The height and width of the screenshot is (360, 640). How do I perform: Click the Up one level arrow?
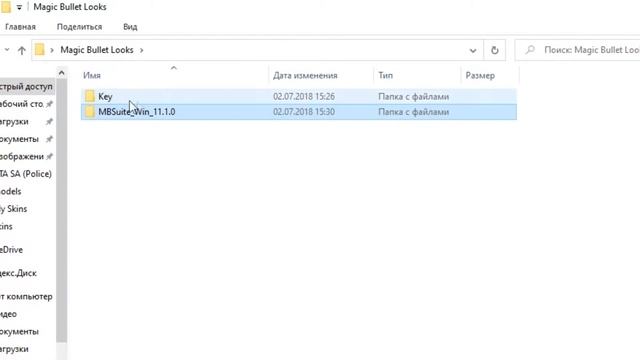pos(22,50)
